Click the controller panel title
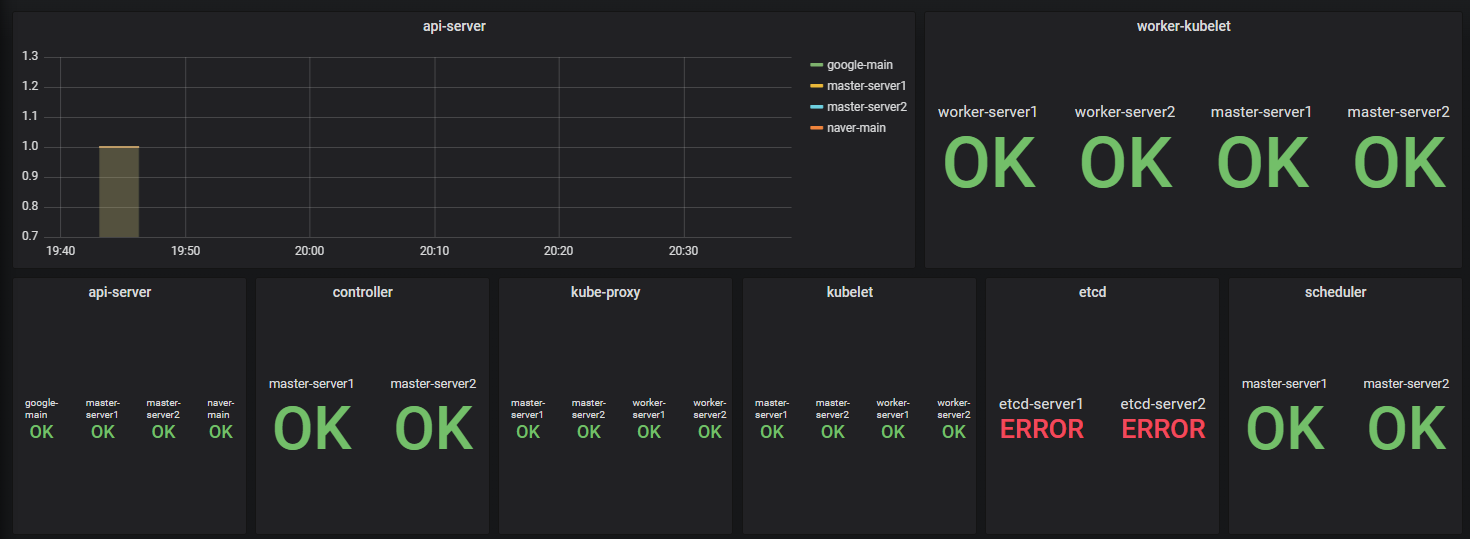 (362, 292)
